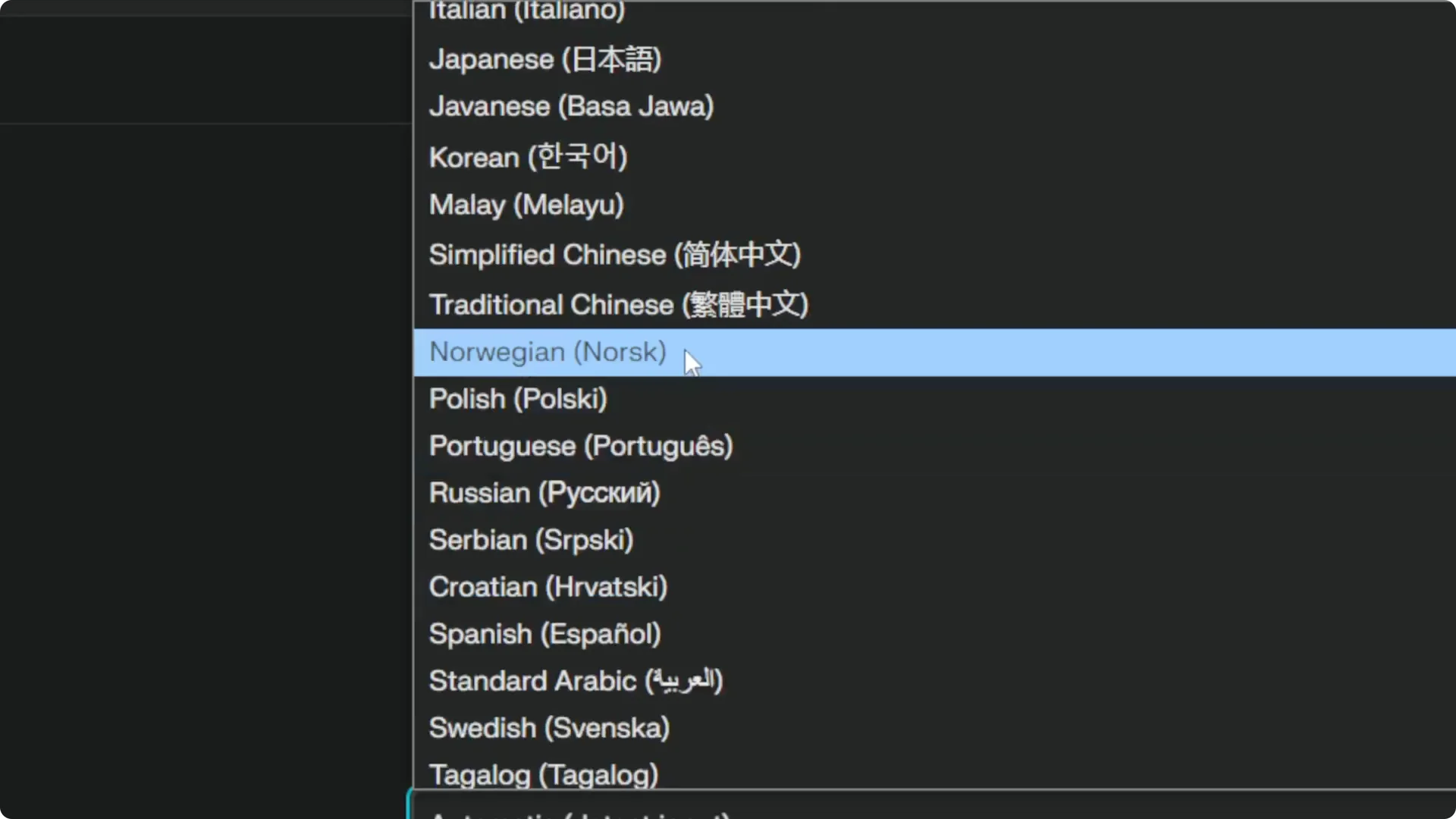Image resolution: width=1456 pixels, height=819 pixels.
Task: Select Japanese (日本語) from the language list
Action: pos(544,58)
